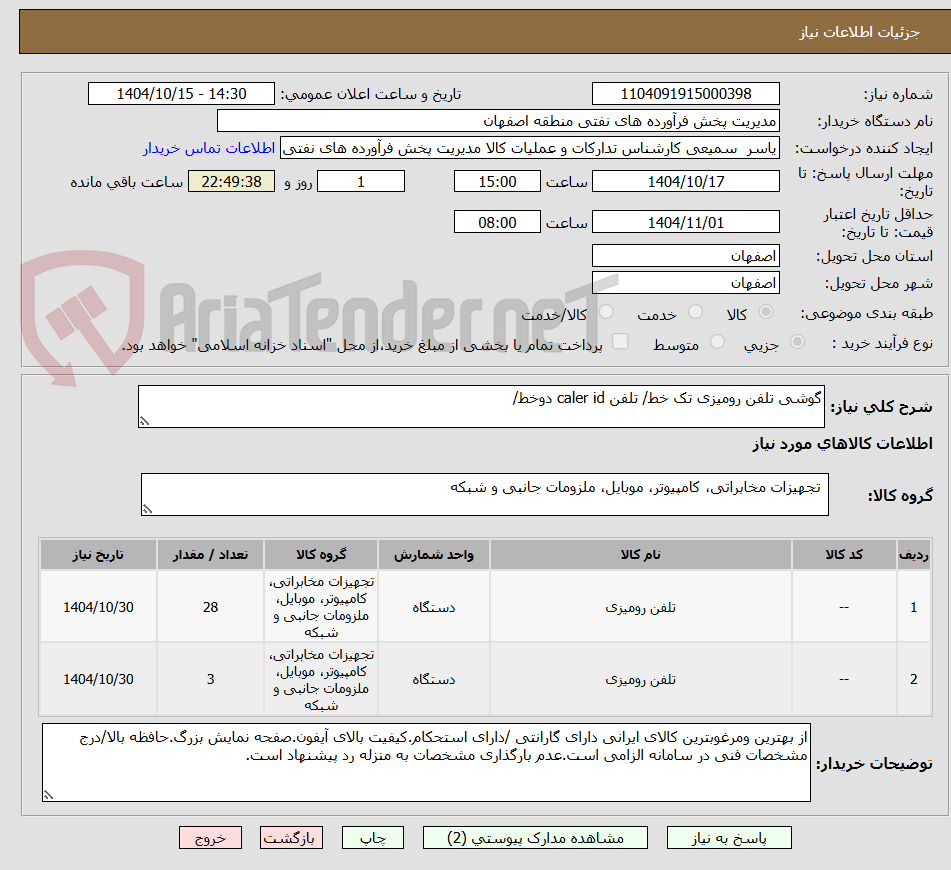
Task: Click quantity 3 in row 2
Action: pos(210,679)
